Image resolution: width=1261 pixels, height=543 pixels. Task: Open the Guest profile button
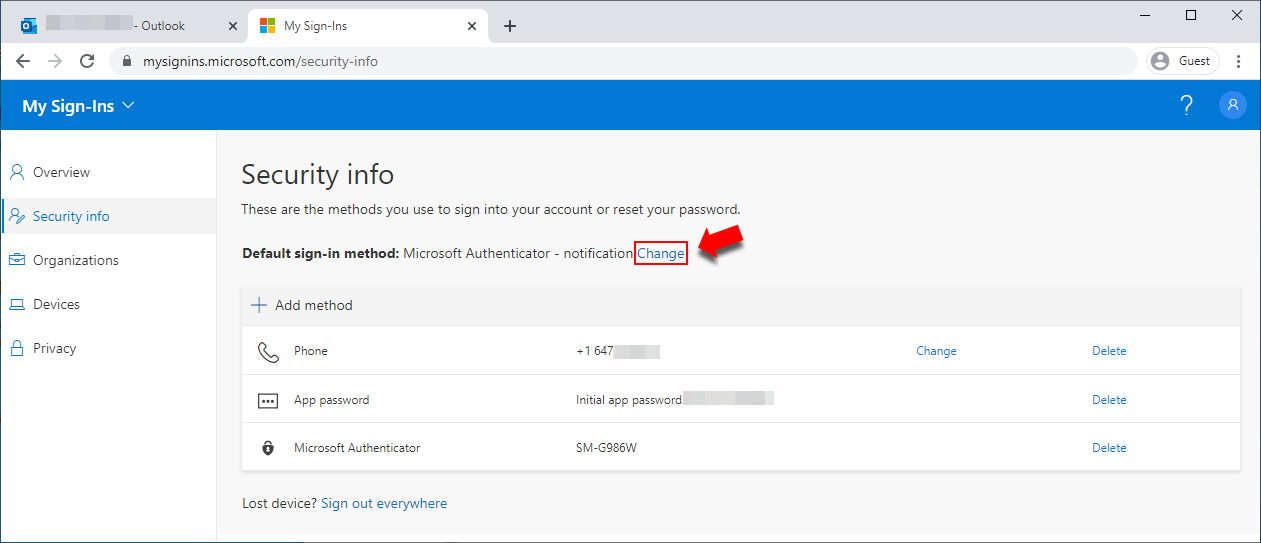(x=1183, y=61)
